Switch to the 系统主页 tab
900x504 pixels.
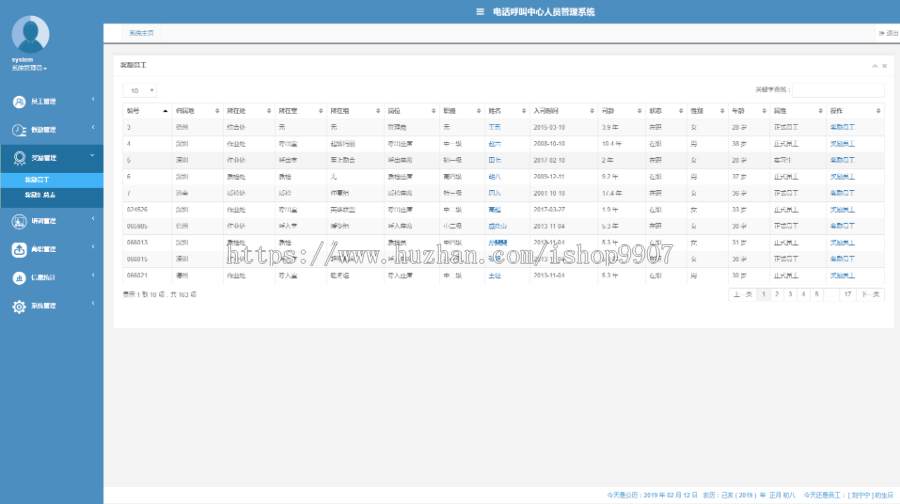tap(141, 33)
